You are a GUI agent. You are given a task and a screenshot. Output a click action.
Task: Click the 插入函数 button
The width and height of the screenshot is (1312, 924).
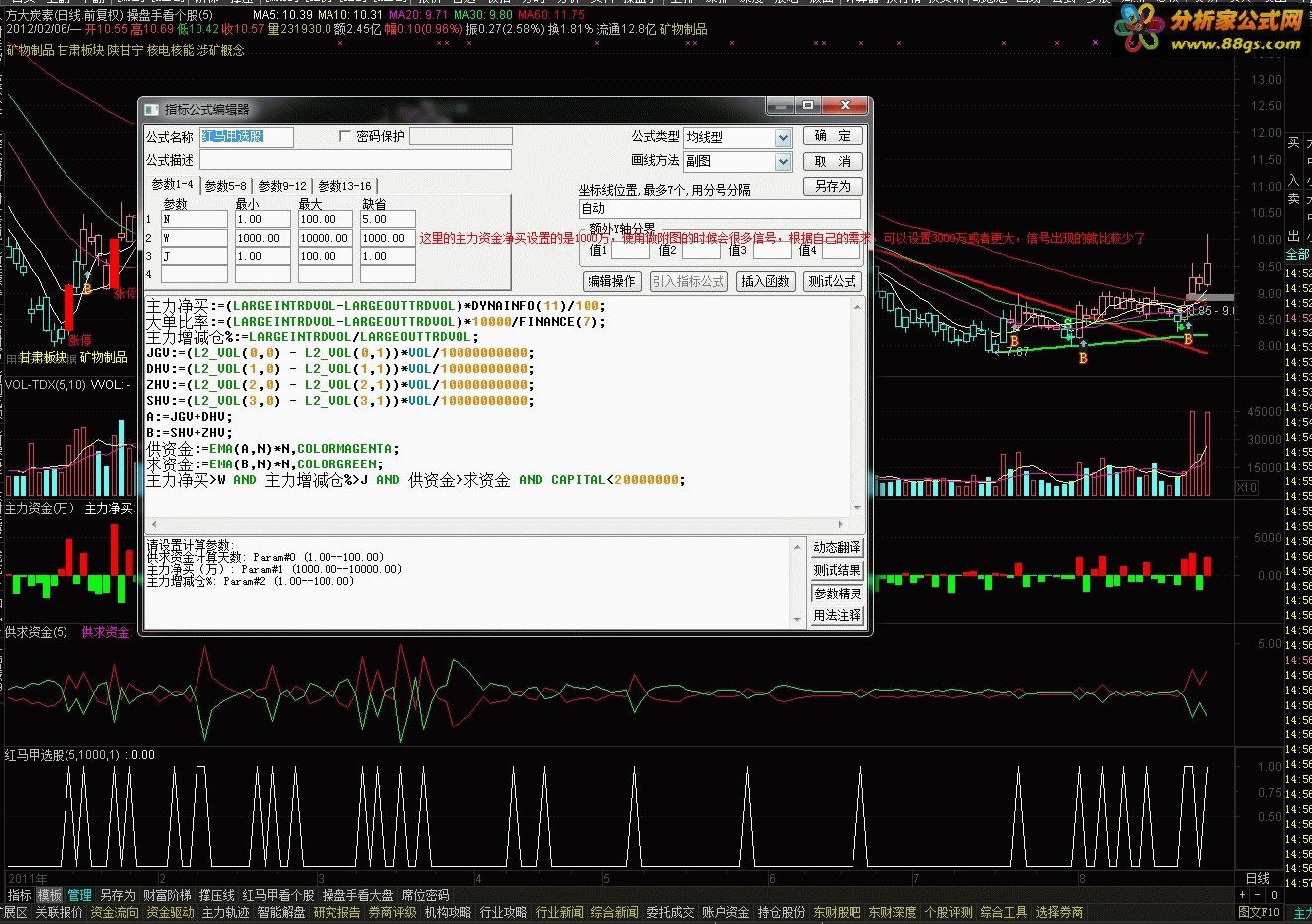(764, 281)
